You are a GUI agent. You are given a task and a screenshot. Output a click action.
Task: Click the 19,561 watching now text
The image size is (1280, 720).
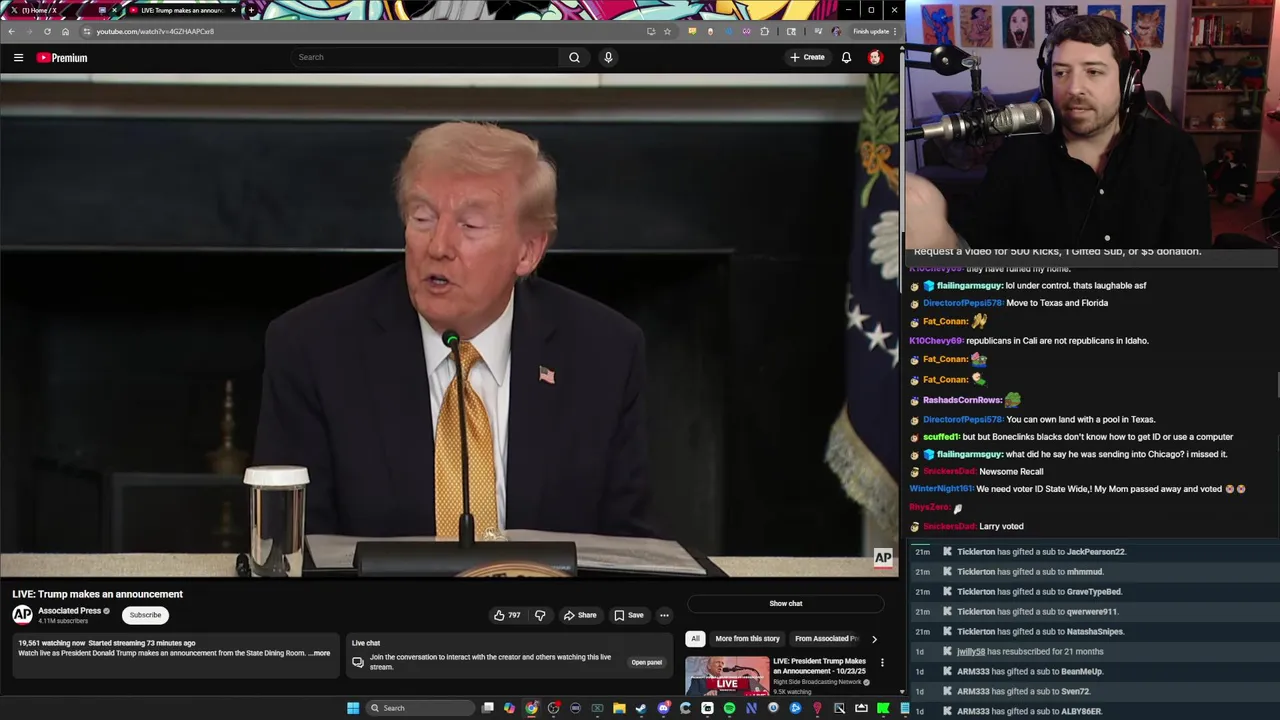(x=52, y=643)
